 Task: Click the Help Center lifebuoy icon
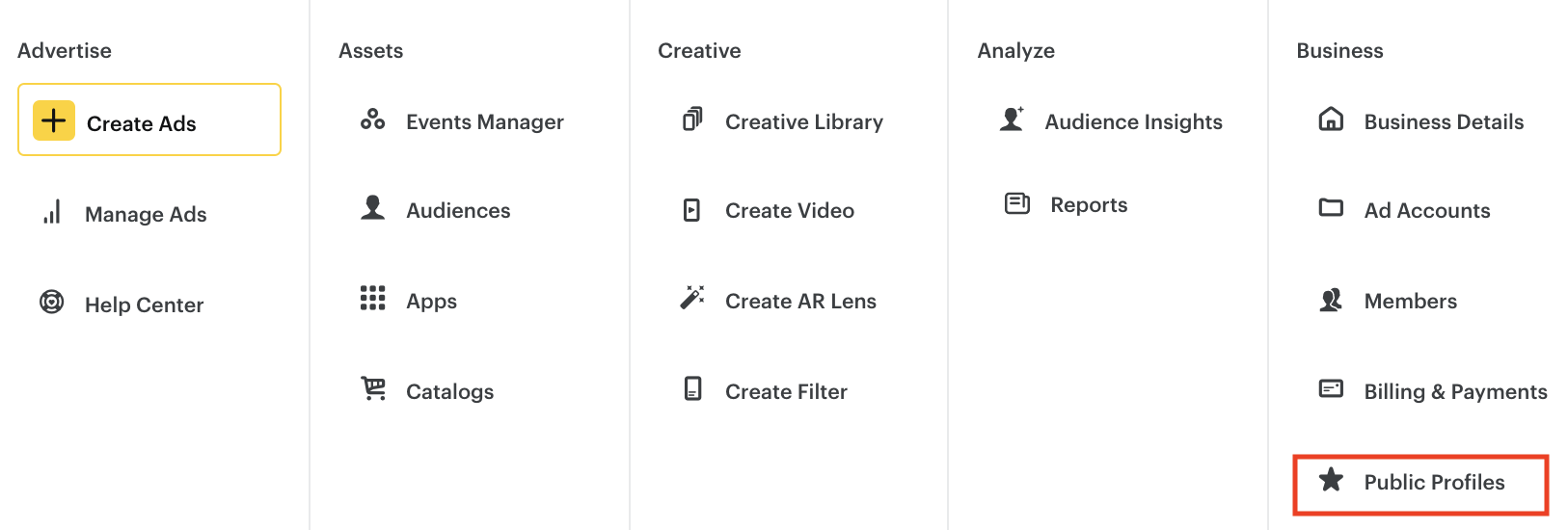(x=52, y=303)
